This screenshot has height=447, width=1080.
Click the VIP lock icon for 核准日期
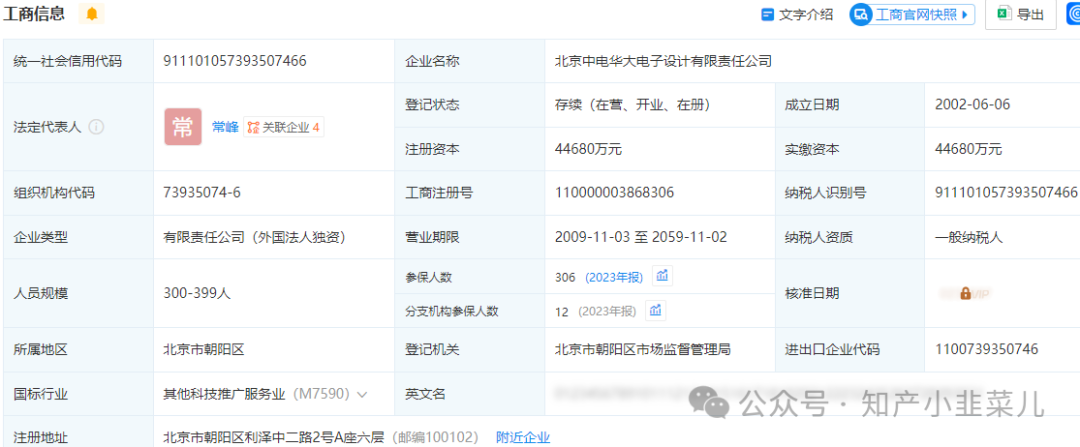tap(965, 293)
